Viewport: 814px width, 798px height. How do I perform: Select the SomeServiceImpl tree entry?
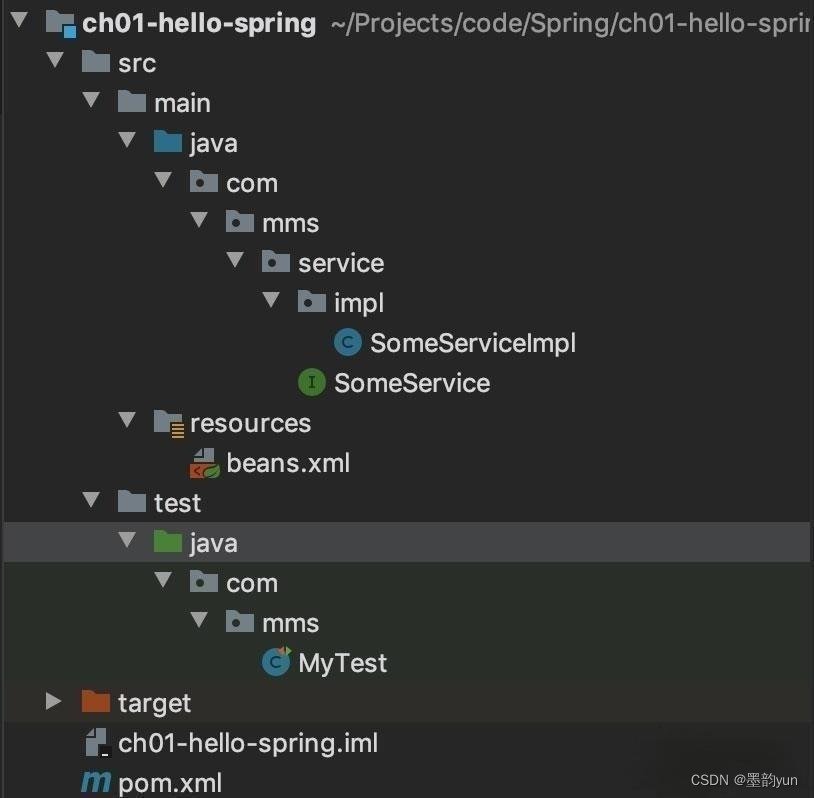coord(473,342)
